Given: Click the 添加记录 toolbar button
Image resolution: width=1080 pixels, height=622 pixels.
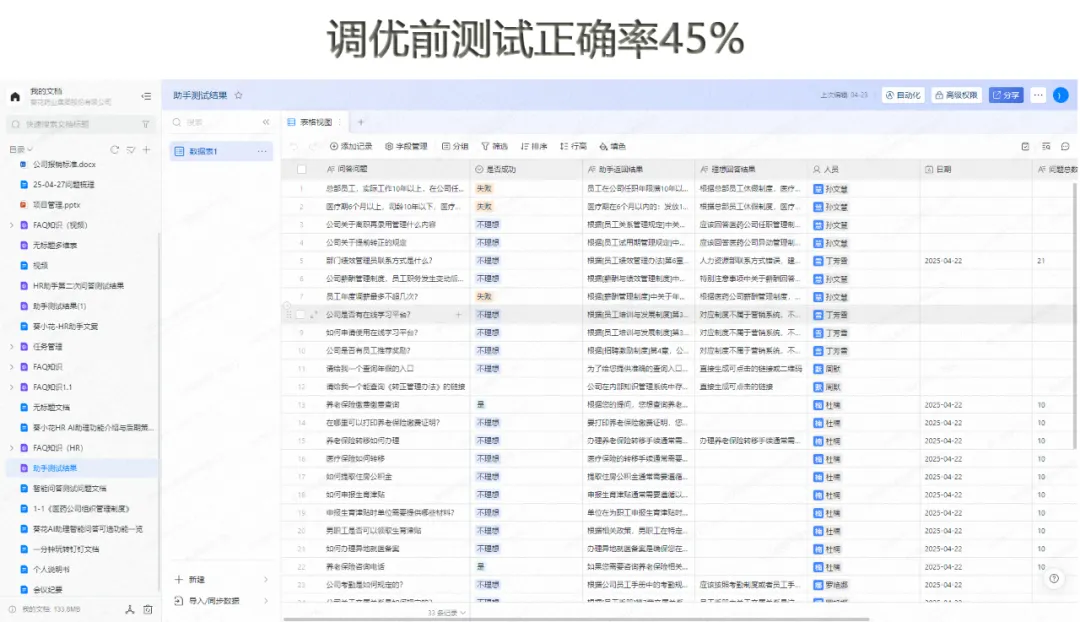Looking at the screenshot, I should pyautogui.click(x=351, y=146).
